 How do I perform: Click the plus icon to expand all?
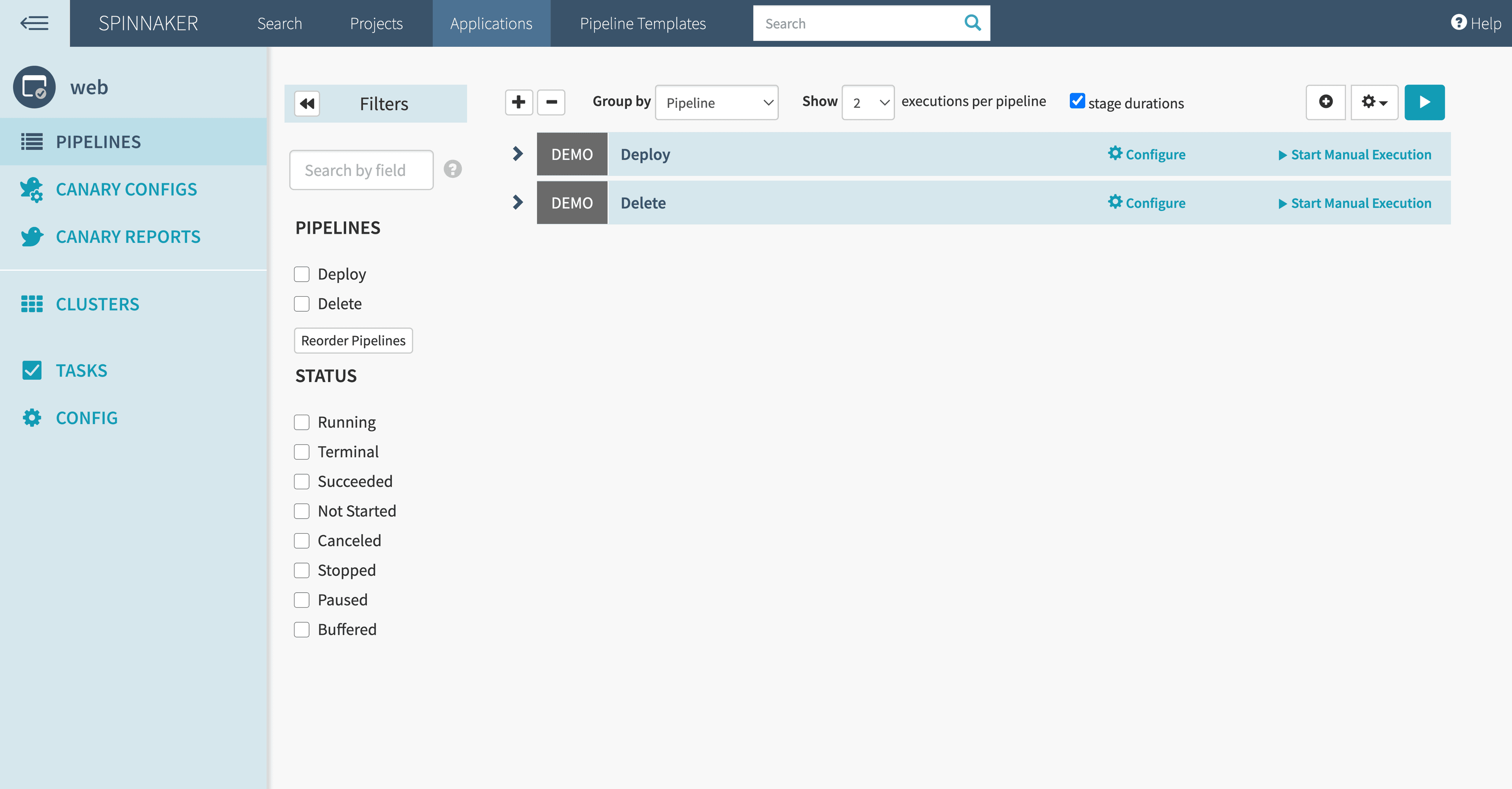coord(518,102)
